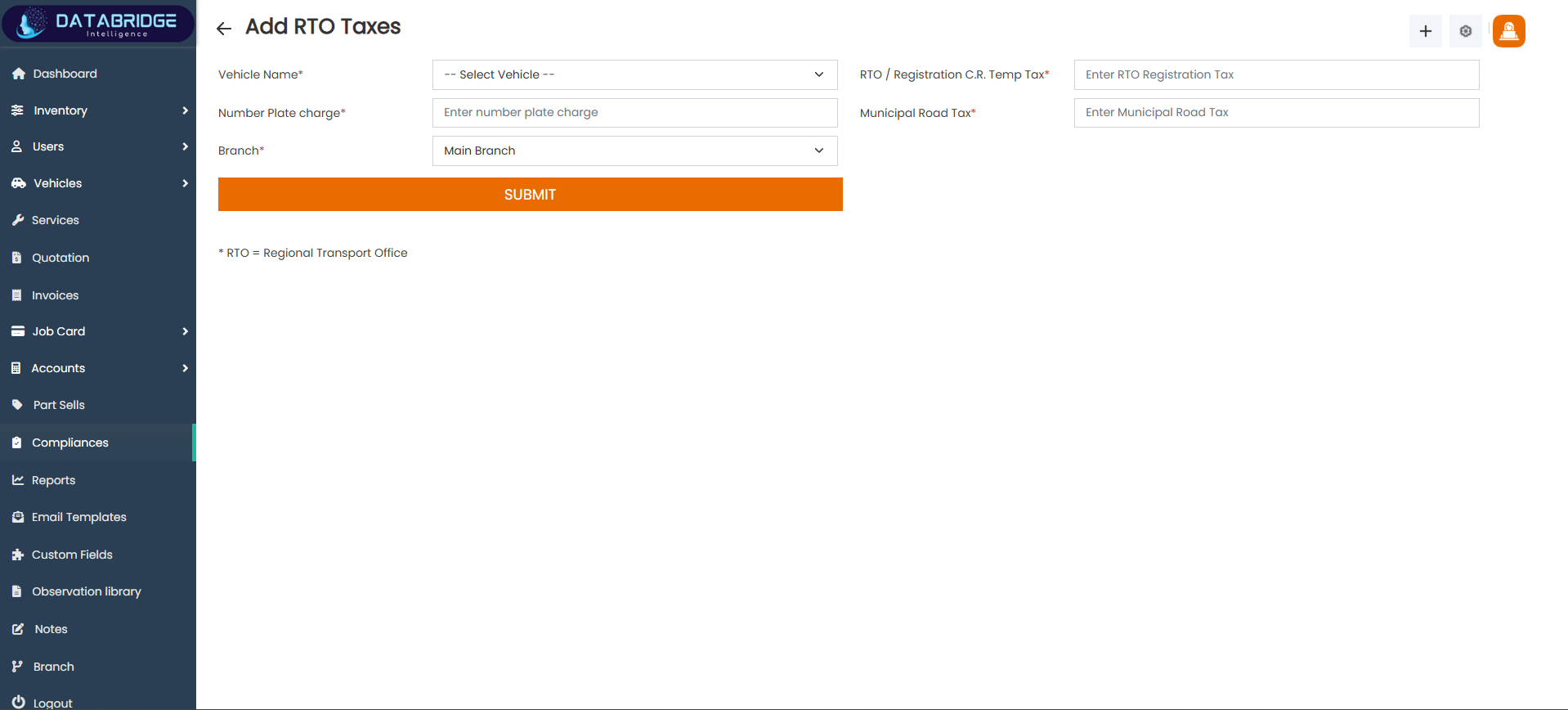Viewport: 1568px width, 710px height.
Task: Open the Quotation menu item
Action: 98,258
